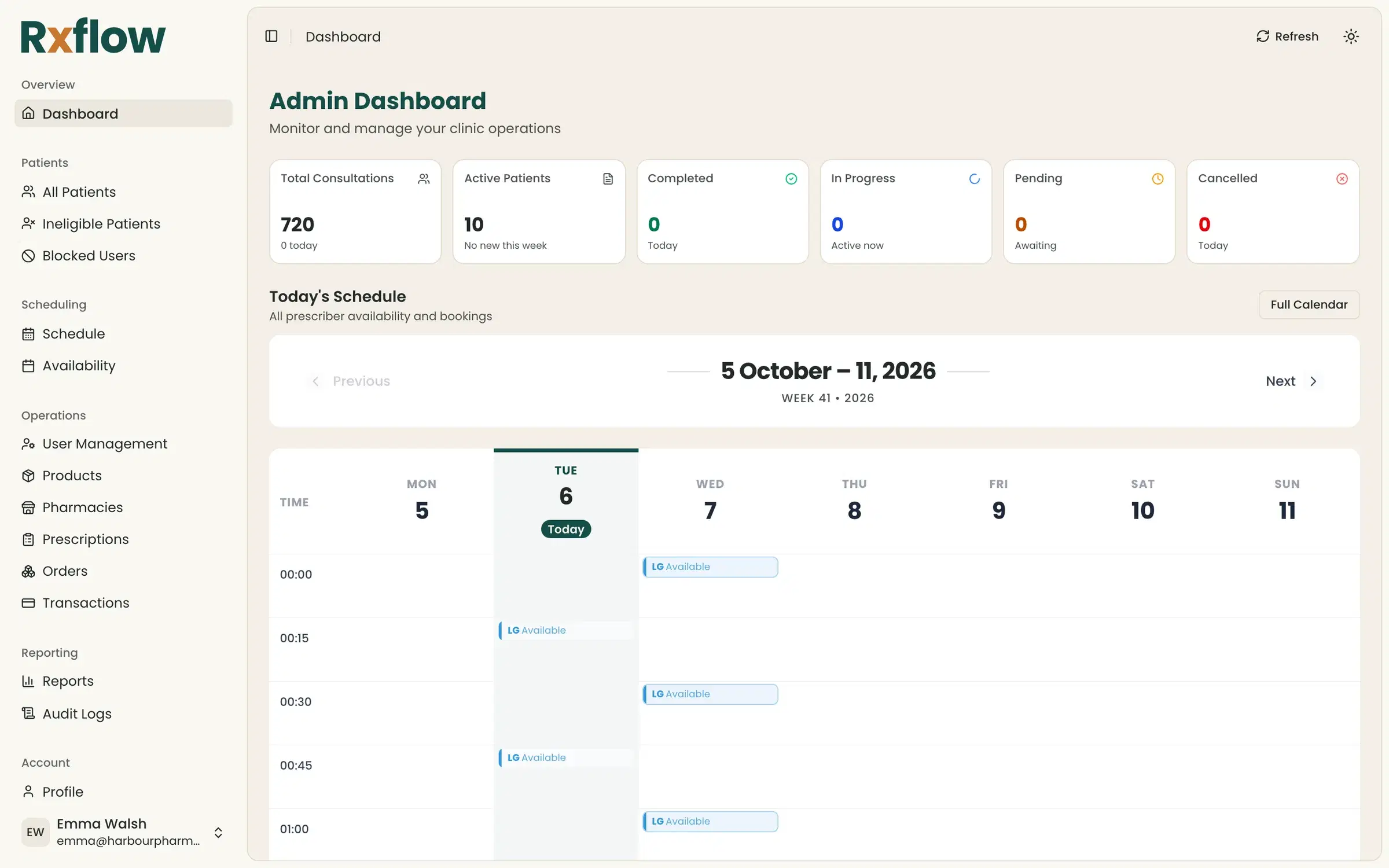Click the Audit Logs icon

click(28, 713)
